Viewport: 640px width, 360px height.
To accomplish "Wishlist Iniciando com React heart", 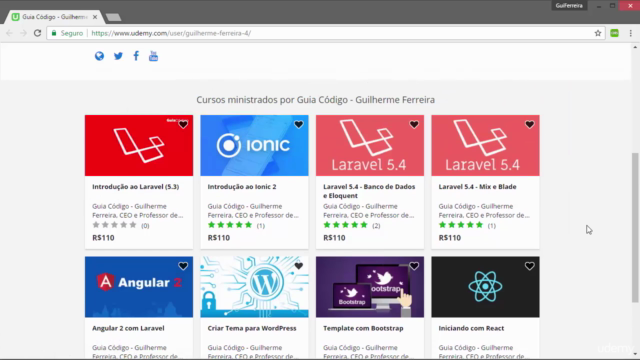I will click(x=529, y=266).
